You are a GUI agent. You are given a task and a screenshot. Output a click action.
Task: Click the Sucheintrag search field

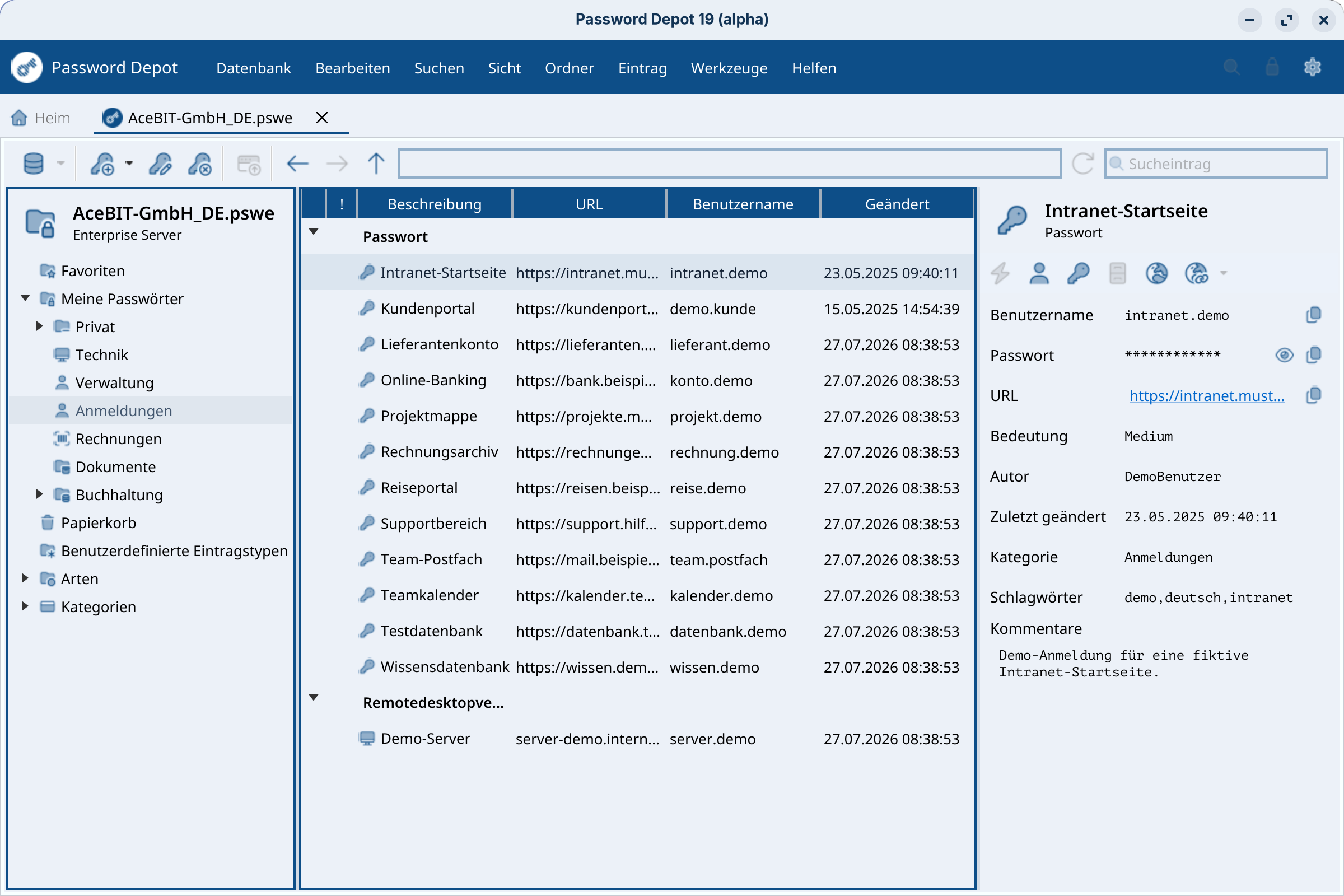1215,164
